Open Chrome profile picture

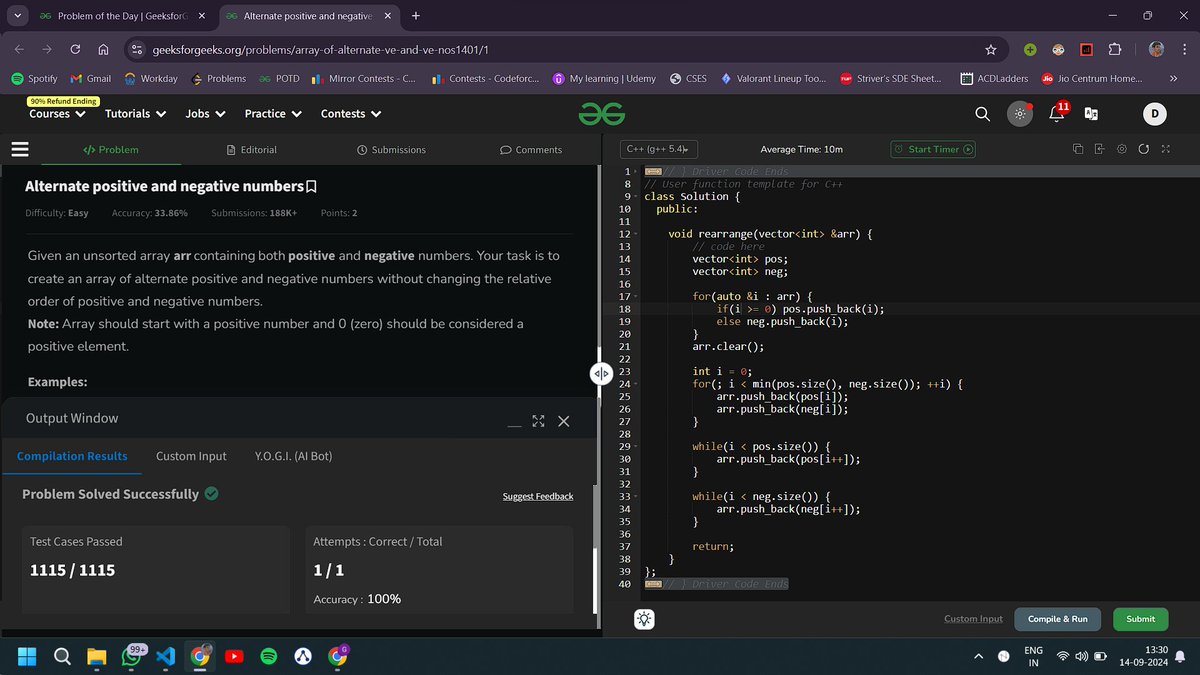1156,49
